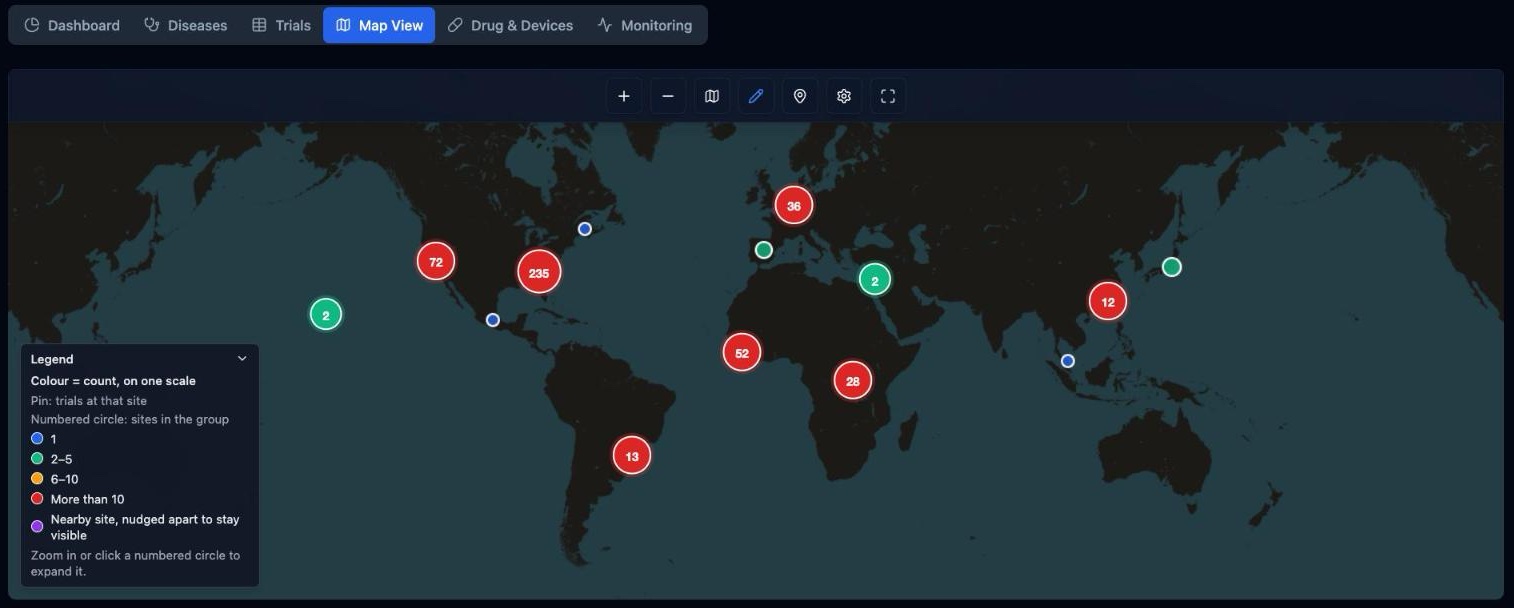This screenshot has width=1514, height=608.
Task: Click "Numbered circle: sites in the group"
Action: click(130, 420)
